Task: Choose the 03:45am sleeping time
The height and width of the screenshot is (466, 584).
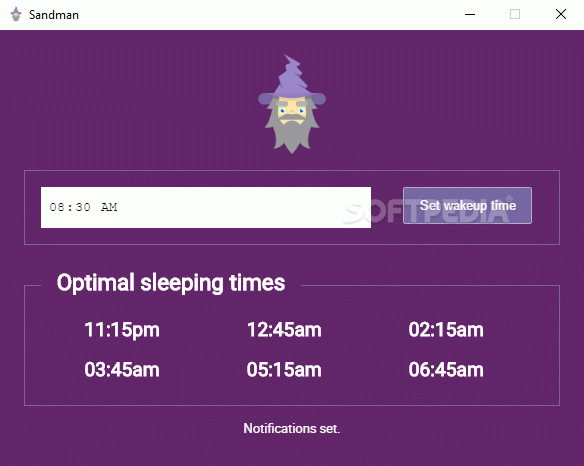Action: (x=122, y=370)
